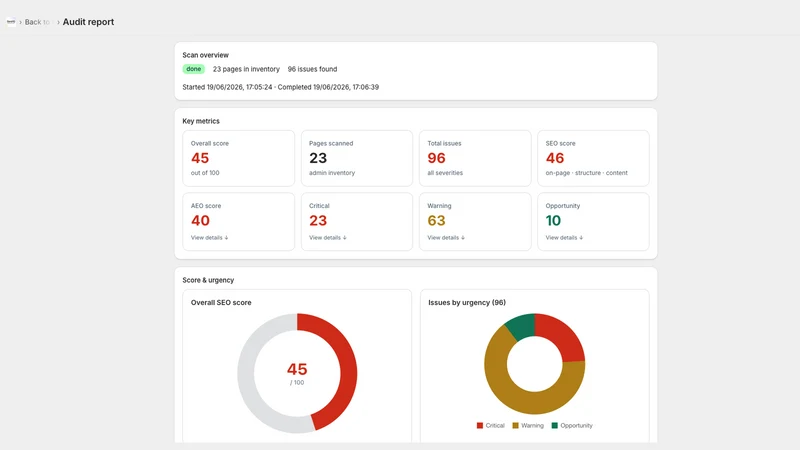The image size is (800, 450).
Task: Click the yellow Warning legend swatch
Action: click(x=515, y=426)
